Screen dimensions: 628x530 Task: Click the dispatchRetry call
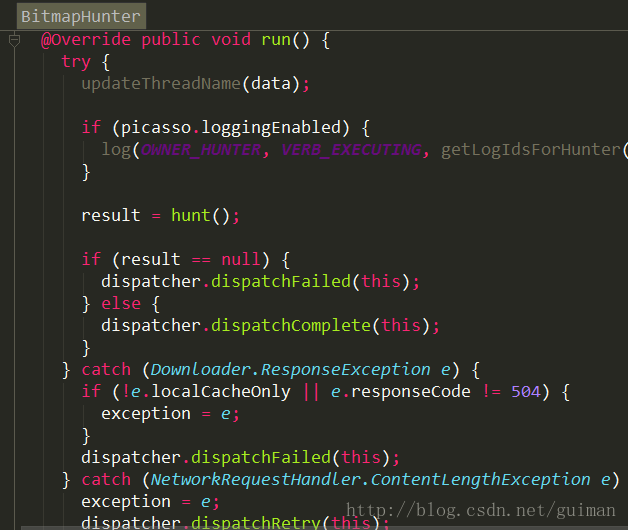[x=256, y=522]
